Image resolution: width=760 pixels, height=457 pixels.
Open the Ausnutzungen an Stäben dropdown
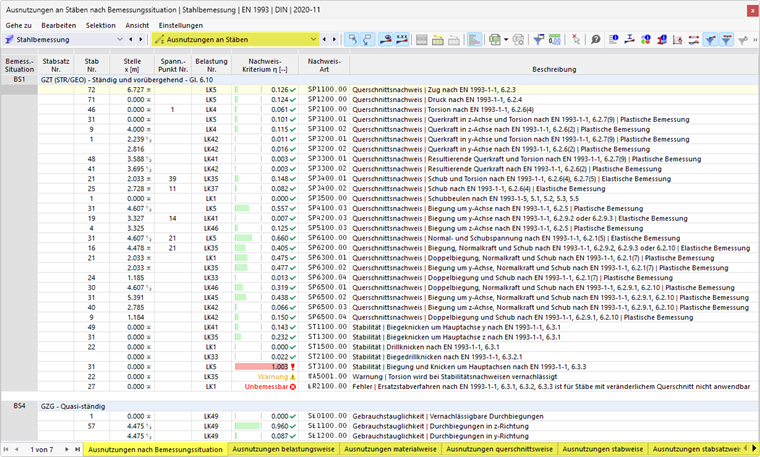(x=314, y=39)
